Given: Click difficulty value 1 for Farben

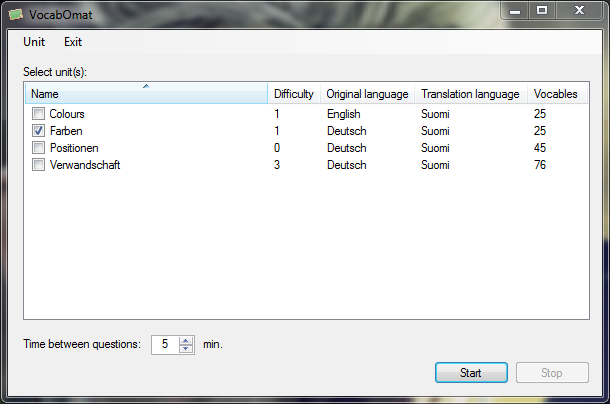Looking at the screenshot, I should 277,131.
